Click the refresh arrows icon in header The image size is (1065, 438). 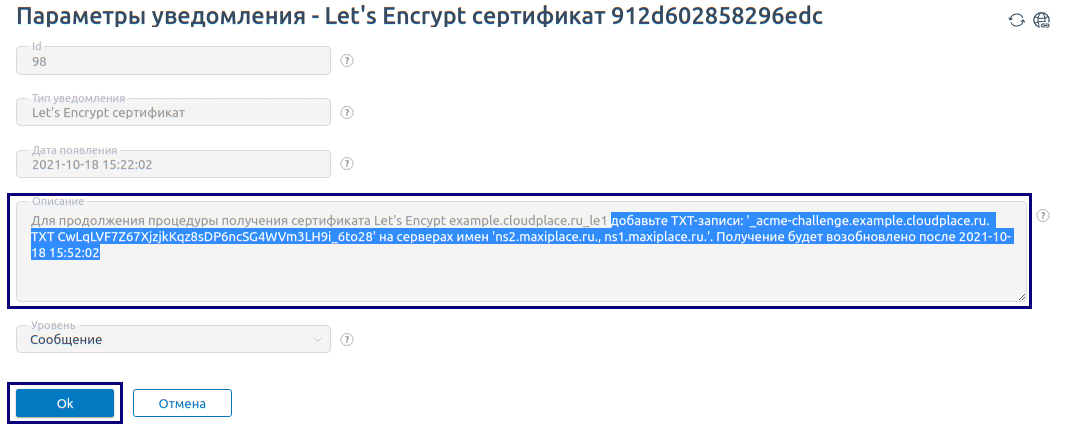click(1016, 20)
